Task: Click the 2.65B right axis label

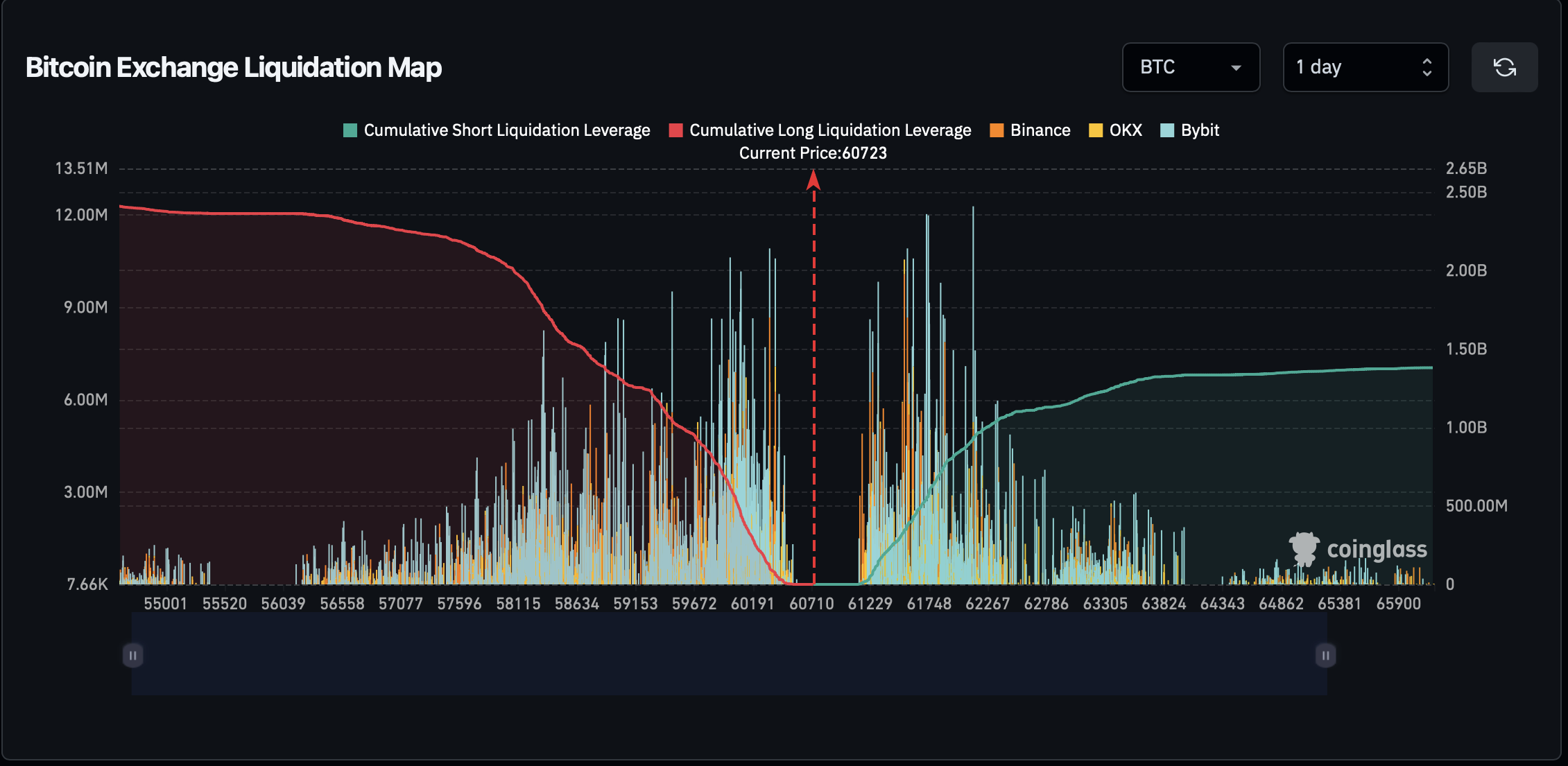Action: coord(1466,168)
